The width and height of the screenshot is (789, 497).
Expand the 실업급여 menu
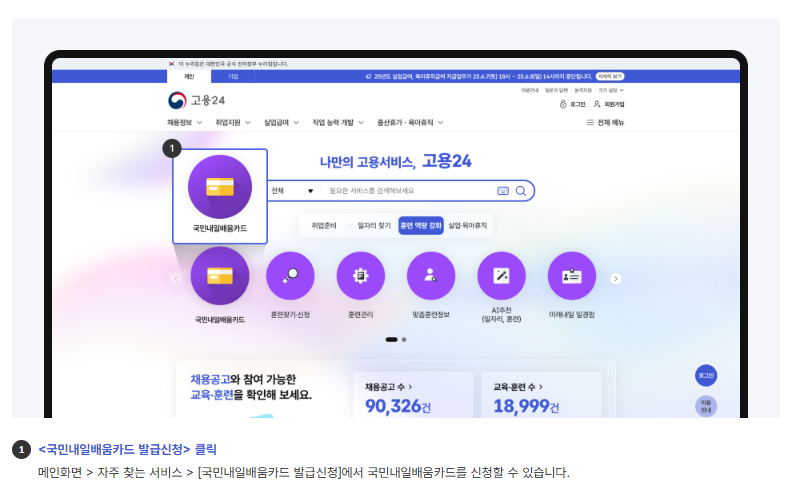click(x=281, y=122)
